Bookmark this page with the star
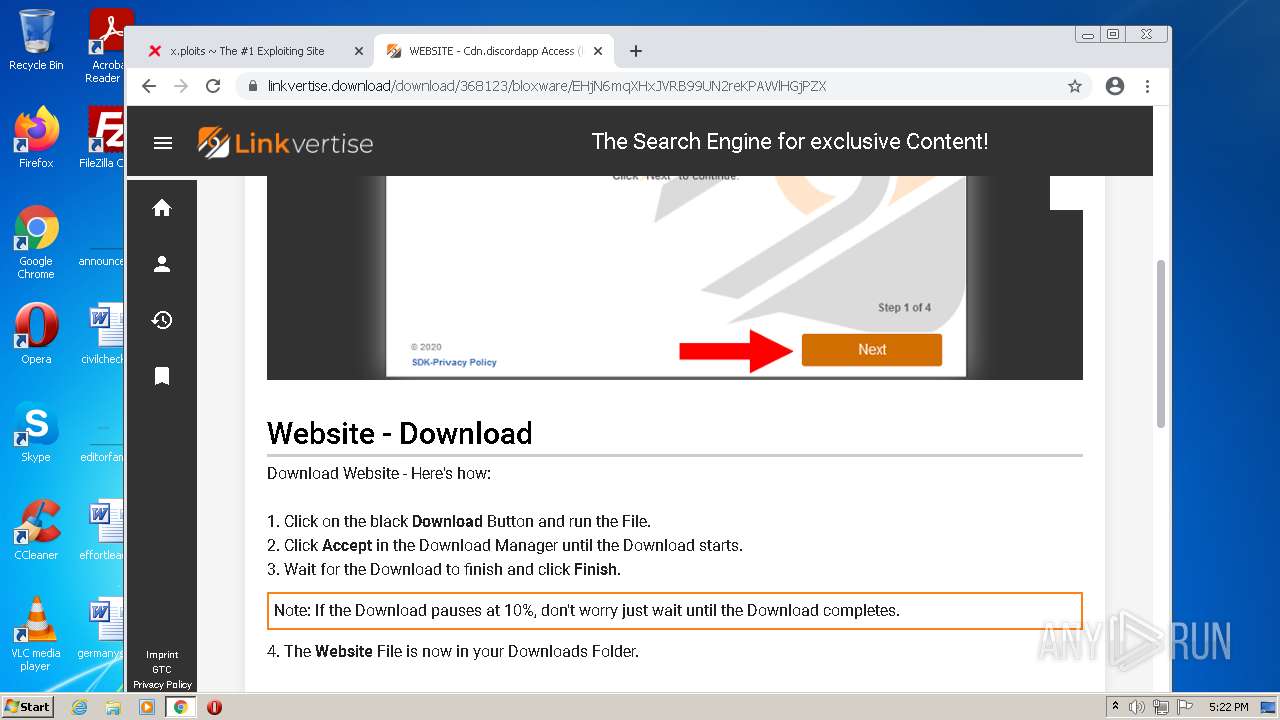 click(1075, 86)
